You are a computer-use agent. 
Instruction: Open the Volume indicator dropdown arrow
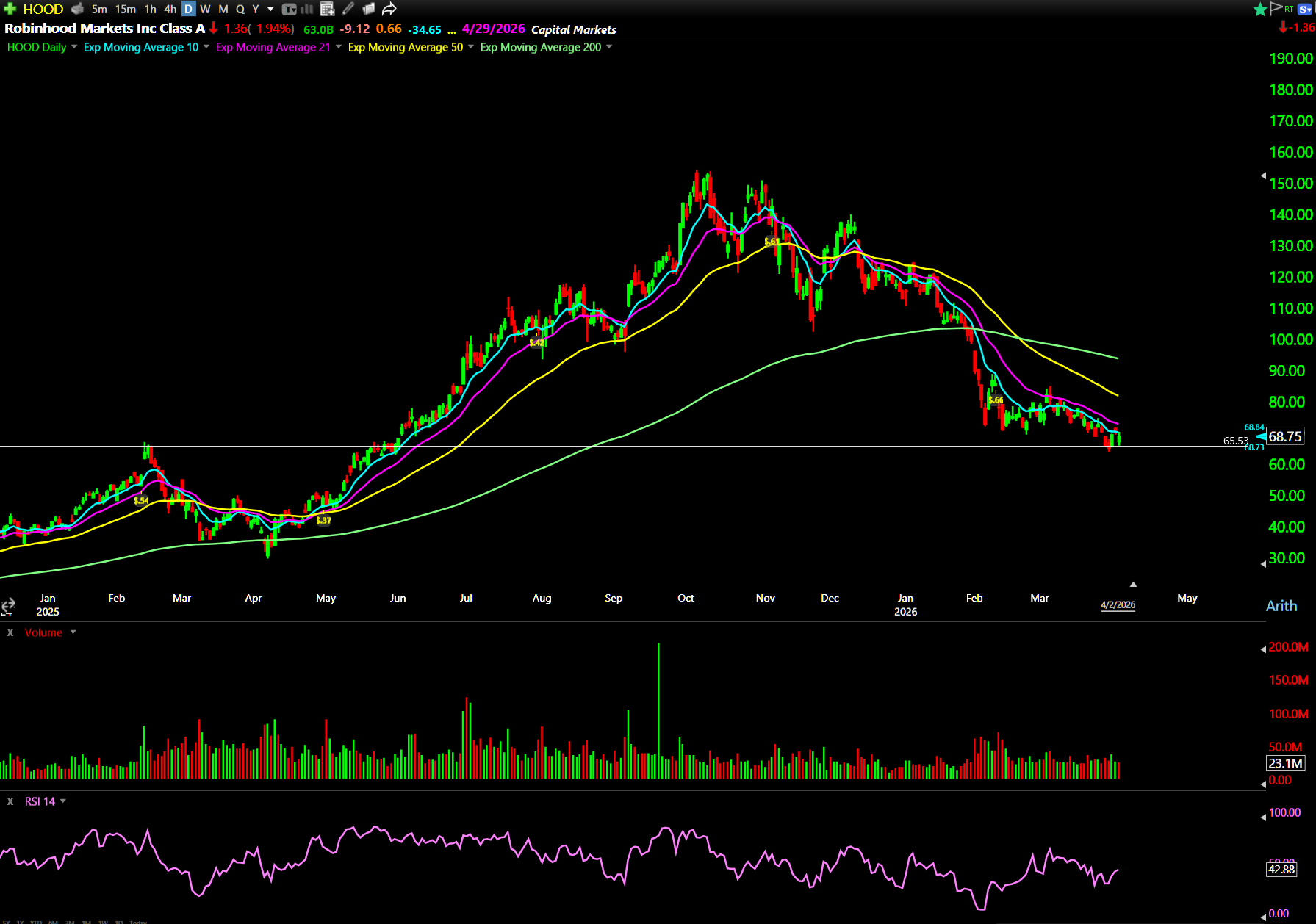(73, 632)
